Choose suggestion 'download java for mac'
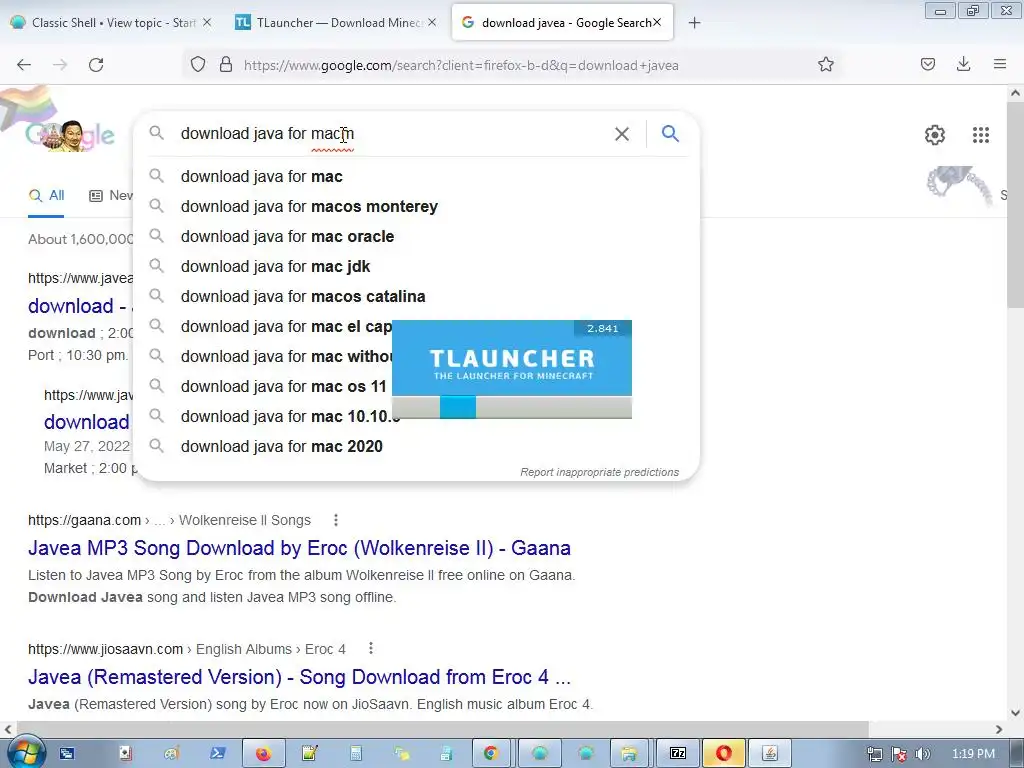This screenshot has width=1024, height=768. [416, 176]
